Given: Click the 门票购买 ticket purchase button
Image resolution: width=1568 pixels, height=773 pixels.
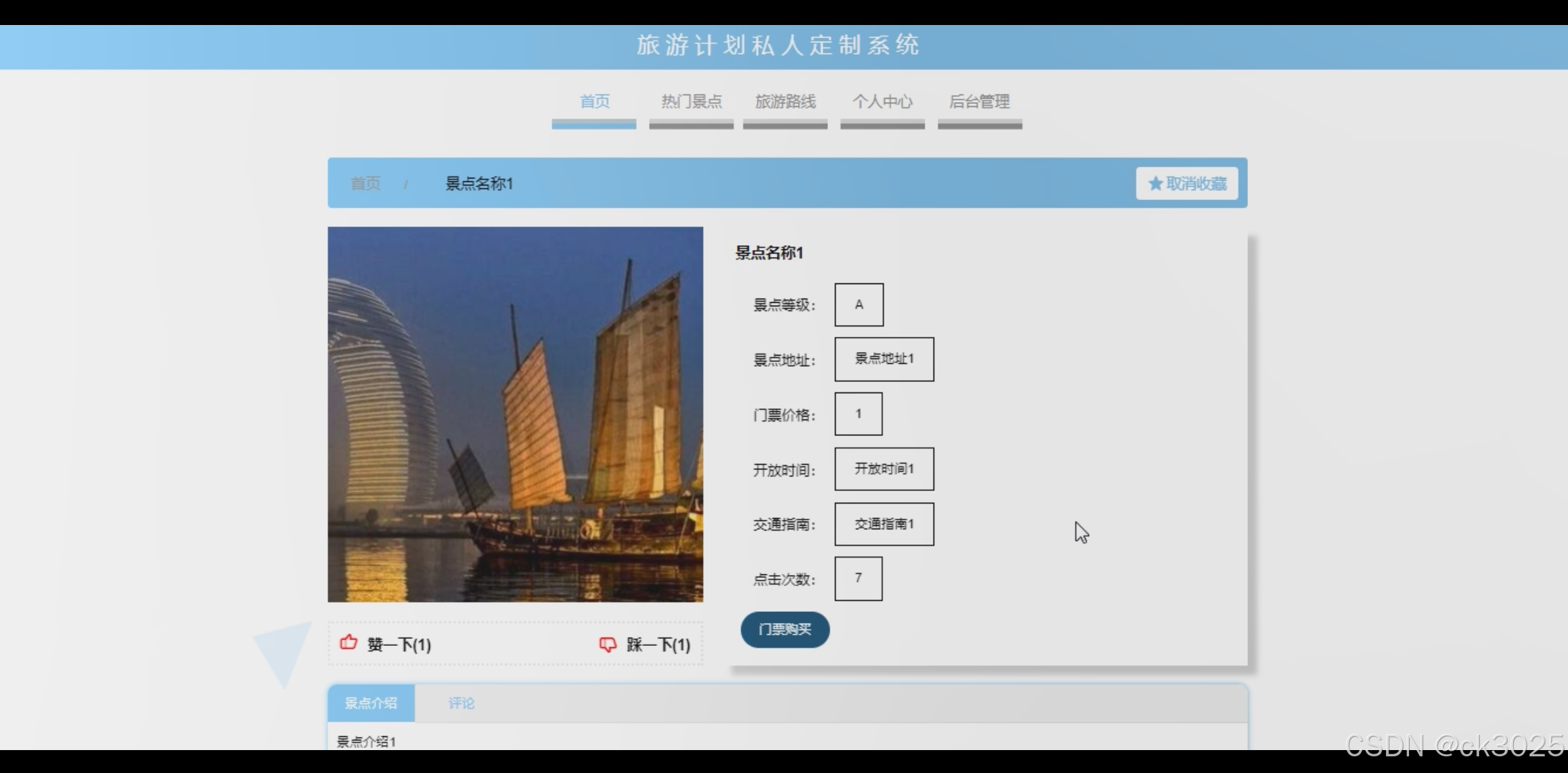Looking at the screenshot, I should 784,629.
